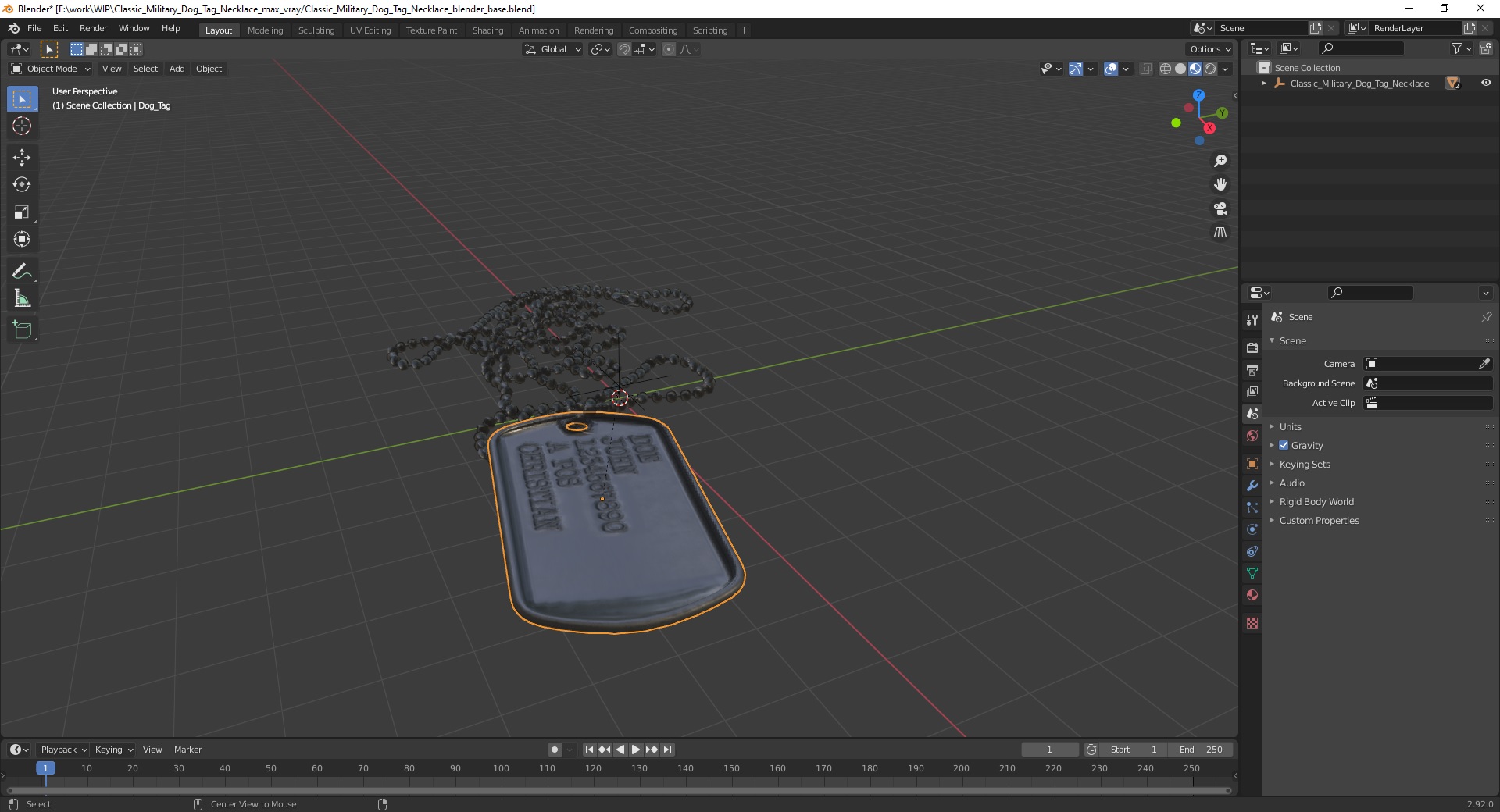The width and height of the screenshot is (1500, 812).
Task: Open the Object Mode dropdown
Action: [x=51, y=69]
